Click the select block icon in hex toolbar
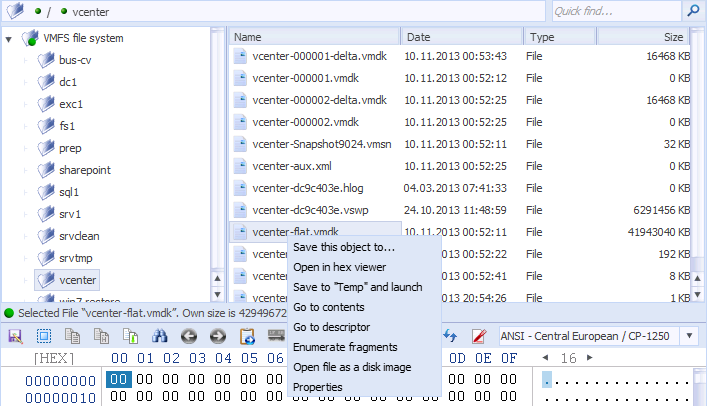 click(x=44, y=336)
